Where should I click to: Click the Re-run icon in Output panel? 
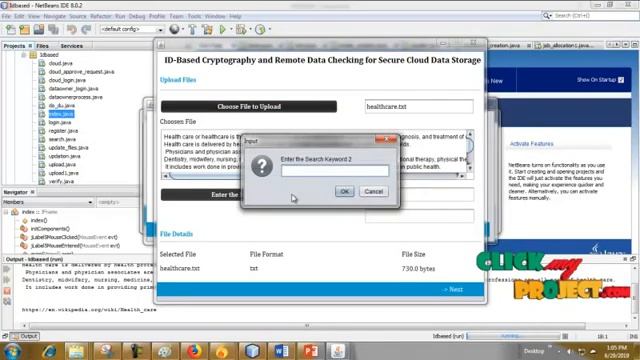7,269
